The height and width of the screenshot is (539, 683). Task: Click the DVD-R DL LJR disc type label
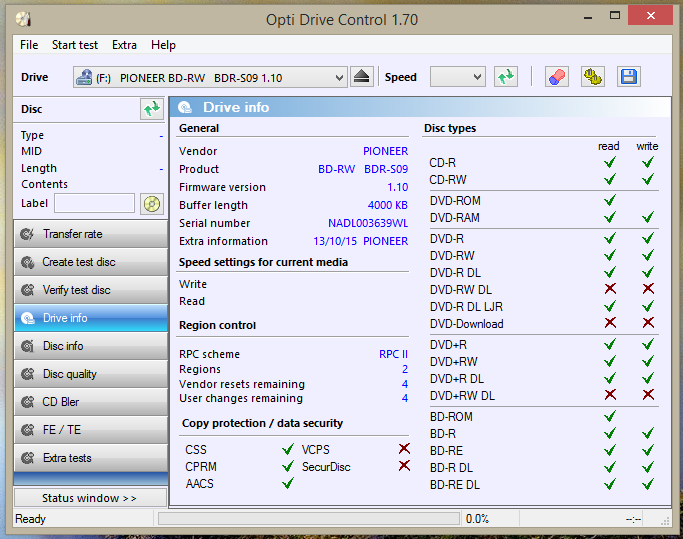(x=466, y=307)
